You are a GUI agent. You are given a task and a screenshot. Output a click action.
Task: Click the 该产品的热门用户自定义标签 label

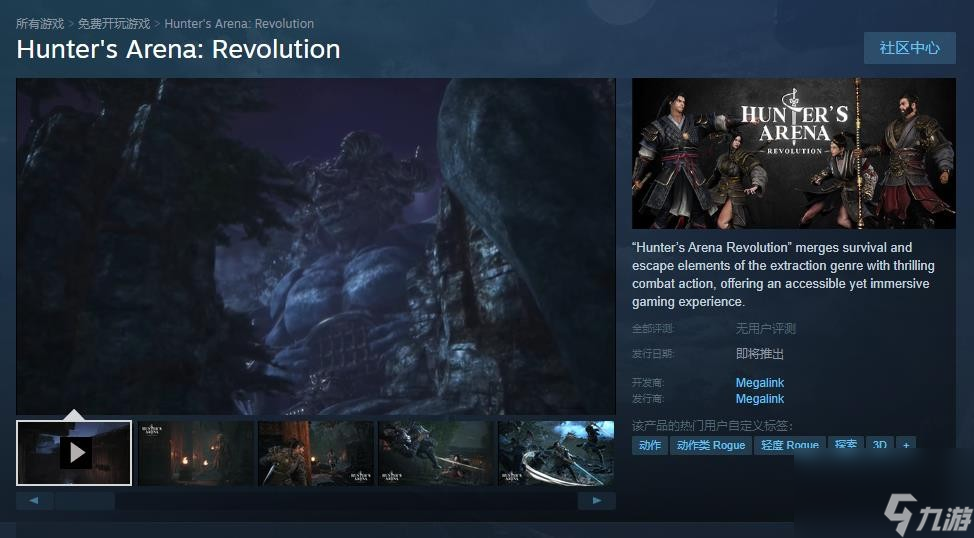coord(712,426)
